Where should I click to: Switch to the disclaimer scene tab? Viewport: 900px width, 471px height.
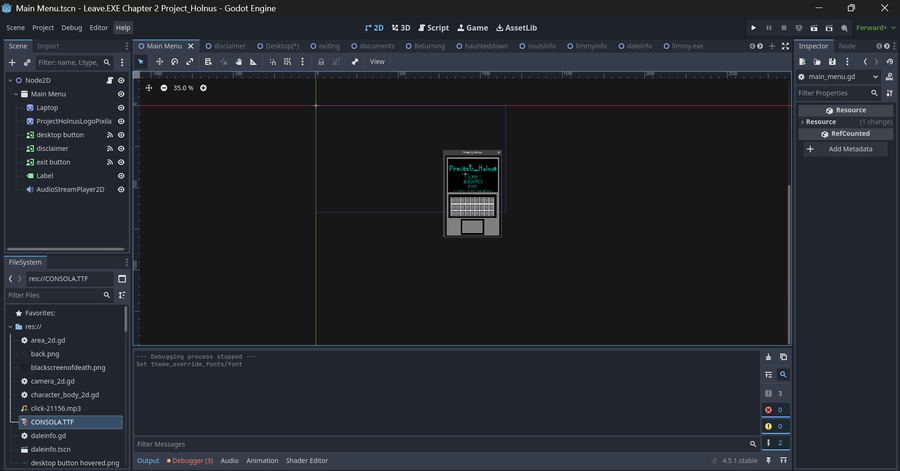[229, 46]
